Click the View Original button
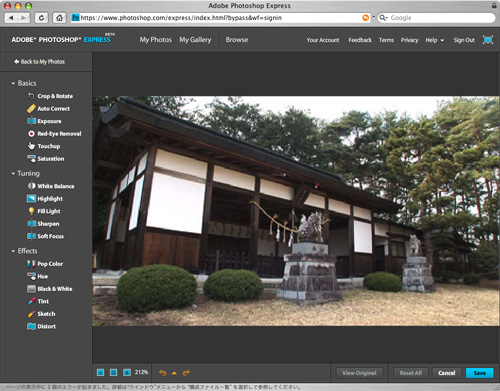500x391 pixels. click(359, 373)
